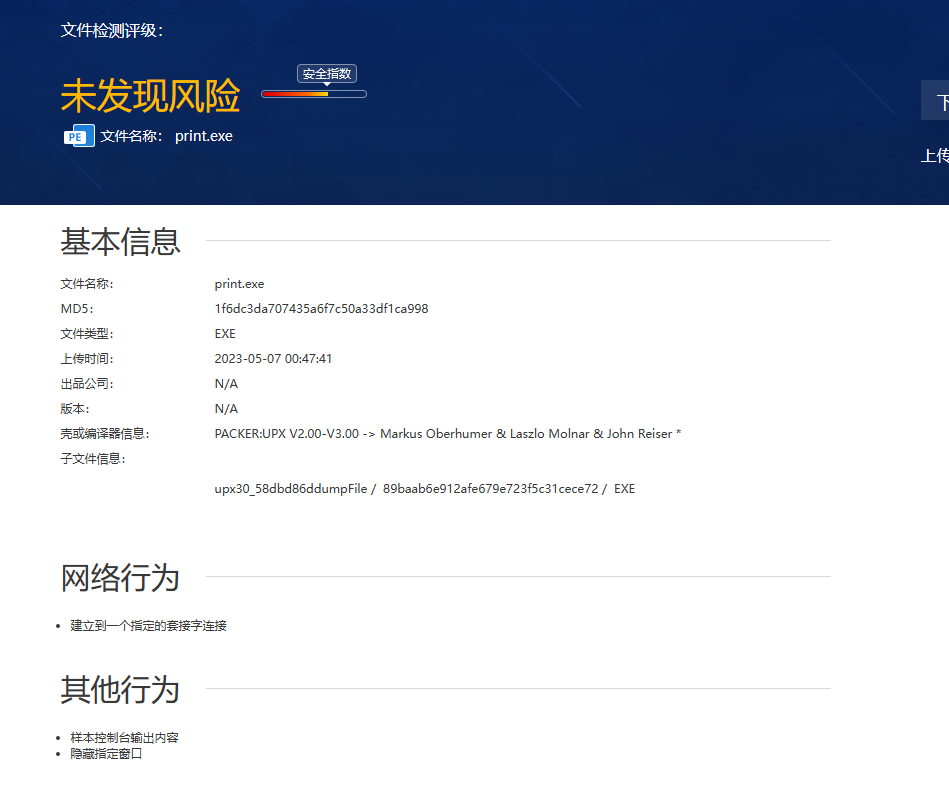This screenshot has width=949, height=800.
Task: Click the 基本信息 section heading
Action: [120, 241]
